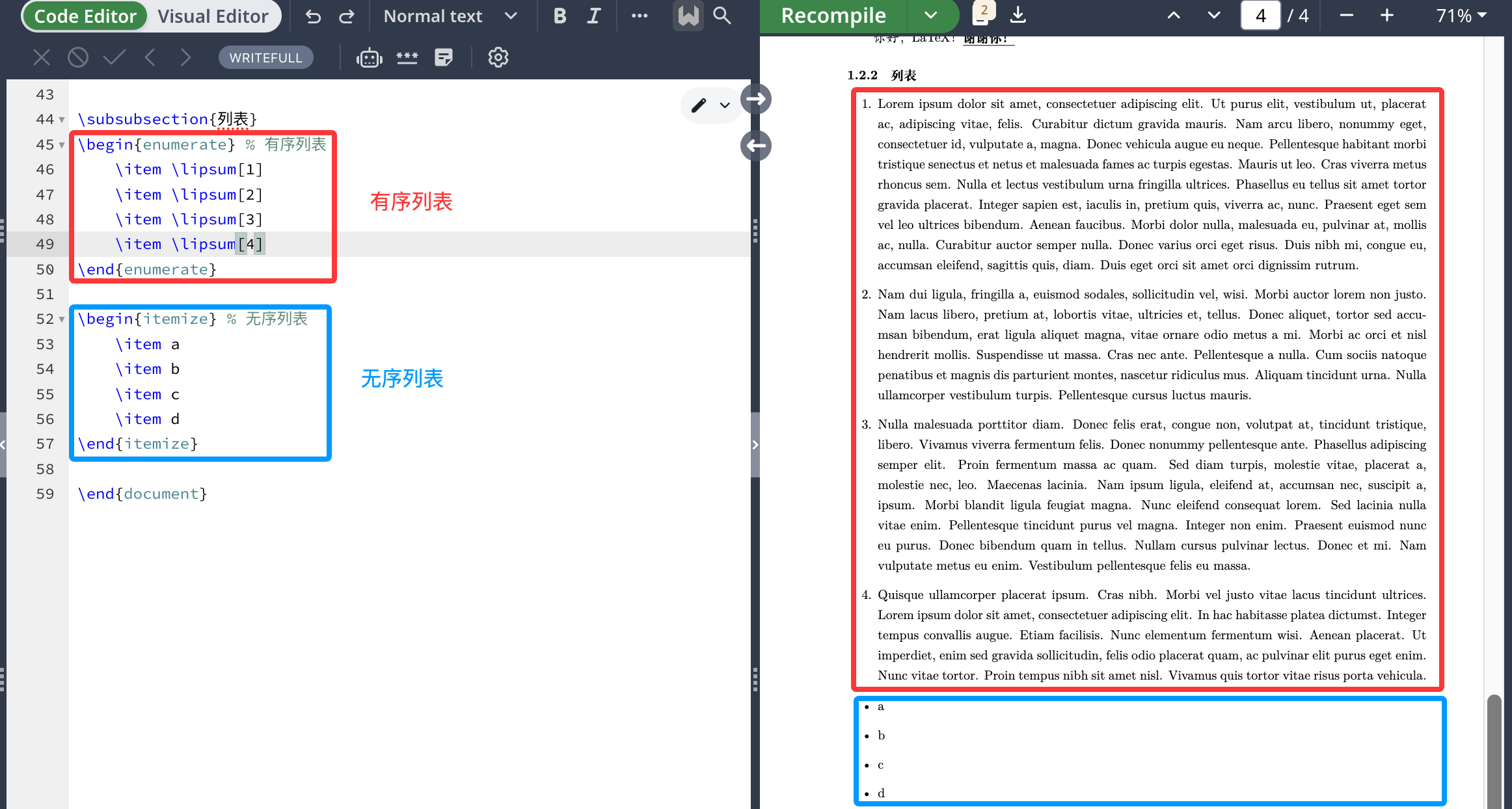Expand the editing mode chevron dropdown

pos(725,105)
